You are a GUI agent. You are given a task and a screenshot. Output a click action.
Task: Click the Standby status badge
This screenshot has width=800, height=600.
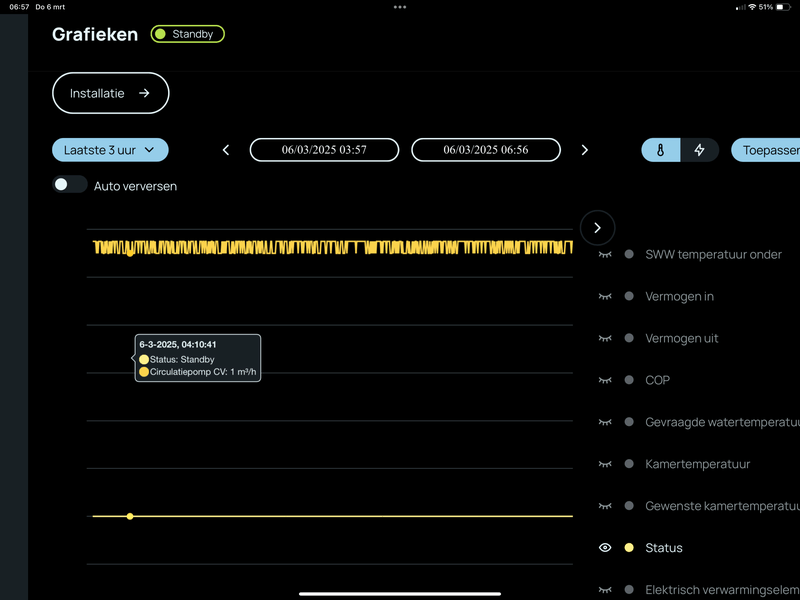[188, 34]
